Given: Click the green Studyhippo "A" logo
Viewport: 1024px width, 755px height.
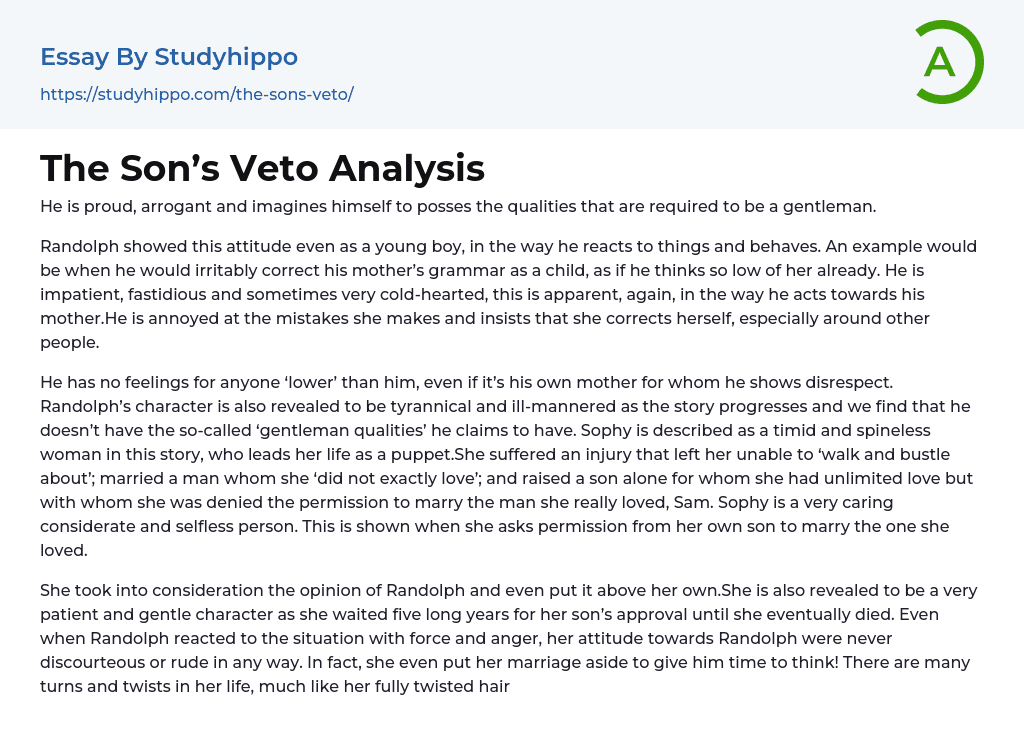Looking at the screenshot, I should click(948, 62).
